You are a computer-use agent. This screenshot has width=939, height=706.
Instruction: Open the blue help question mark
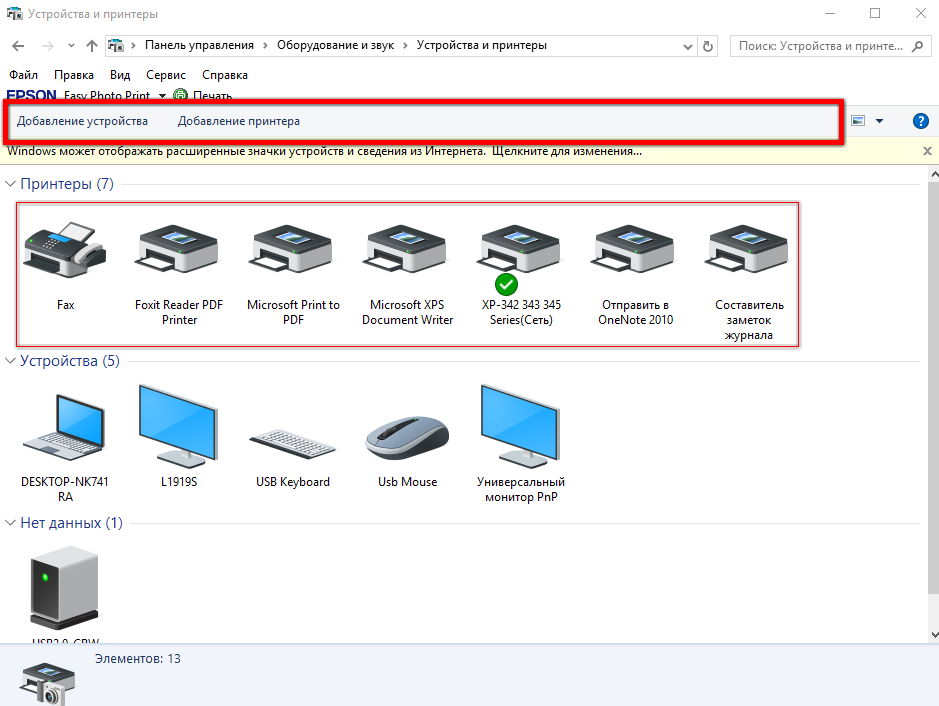920,121
